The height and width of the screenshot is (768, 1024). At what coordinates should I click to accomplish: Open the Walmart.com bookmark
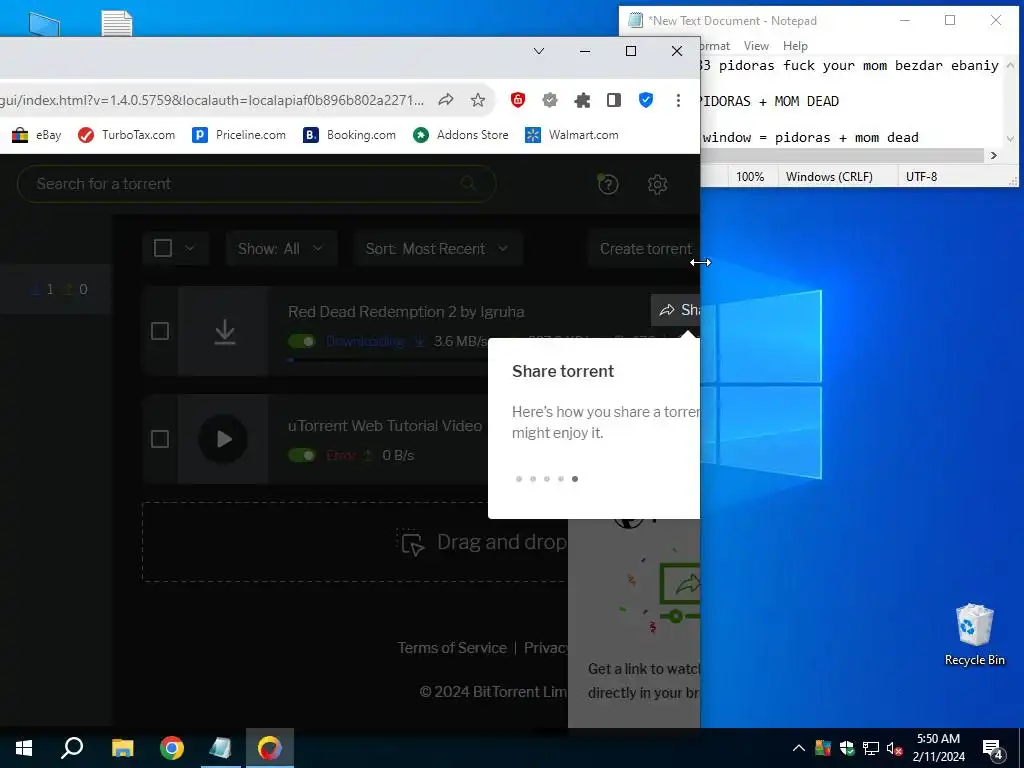[x=572, y=135]
